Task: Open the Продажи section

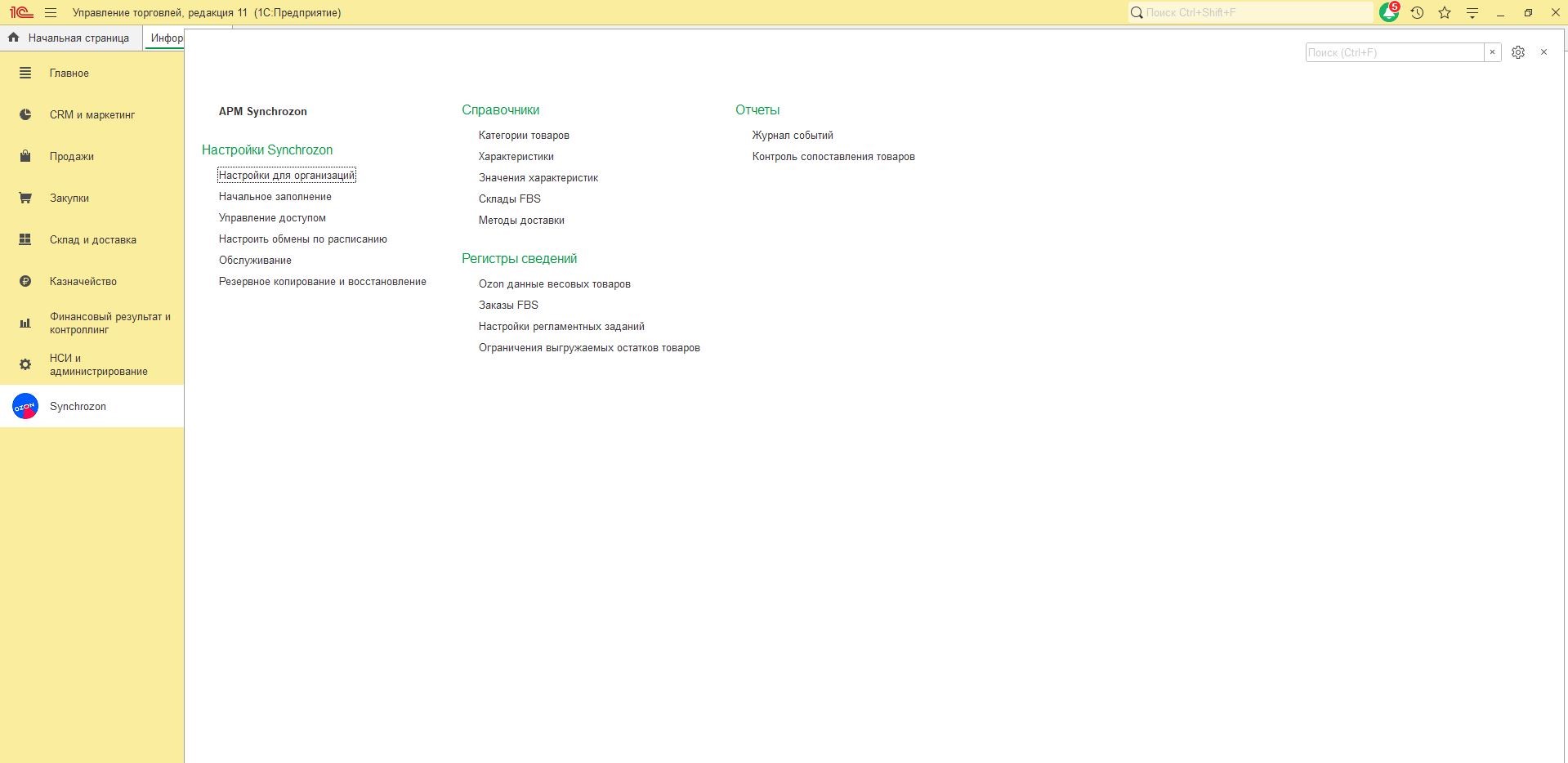Action: 92,156
